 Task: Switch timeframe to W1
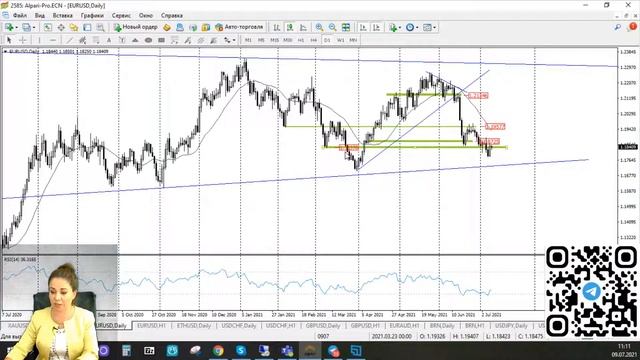(x=340, y=40)
